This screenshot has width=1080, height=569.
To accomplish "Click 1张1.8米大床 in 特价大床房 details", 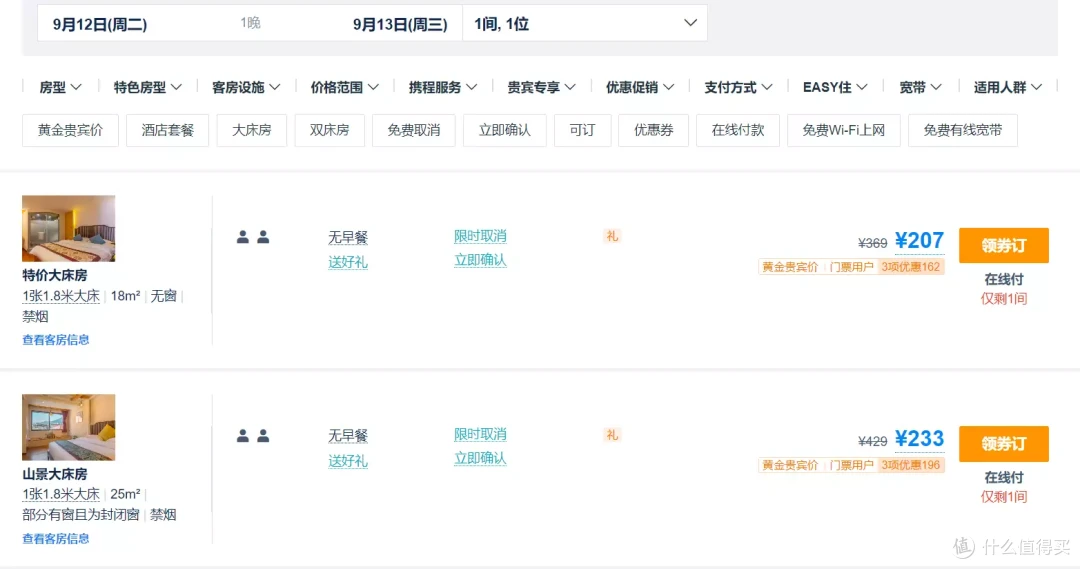I will click(61, 296).
